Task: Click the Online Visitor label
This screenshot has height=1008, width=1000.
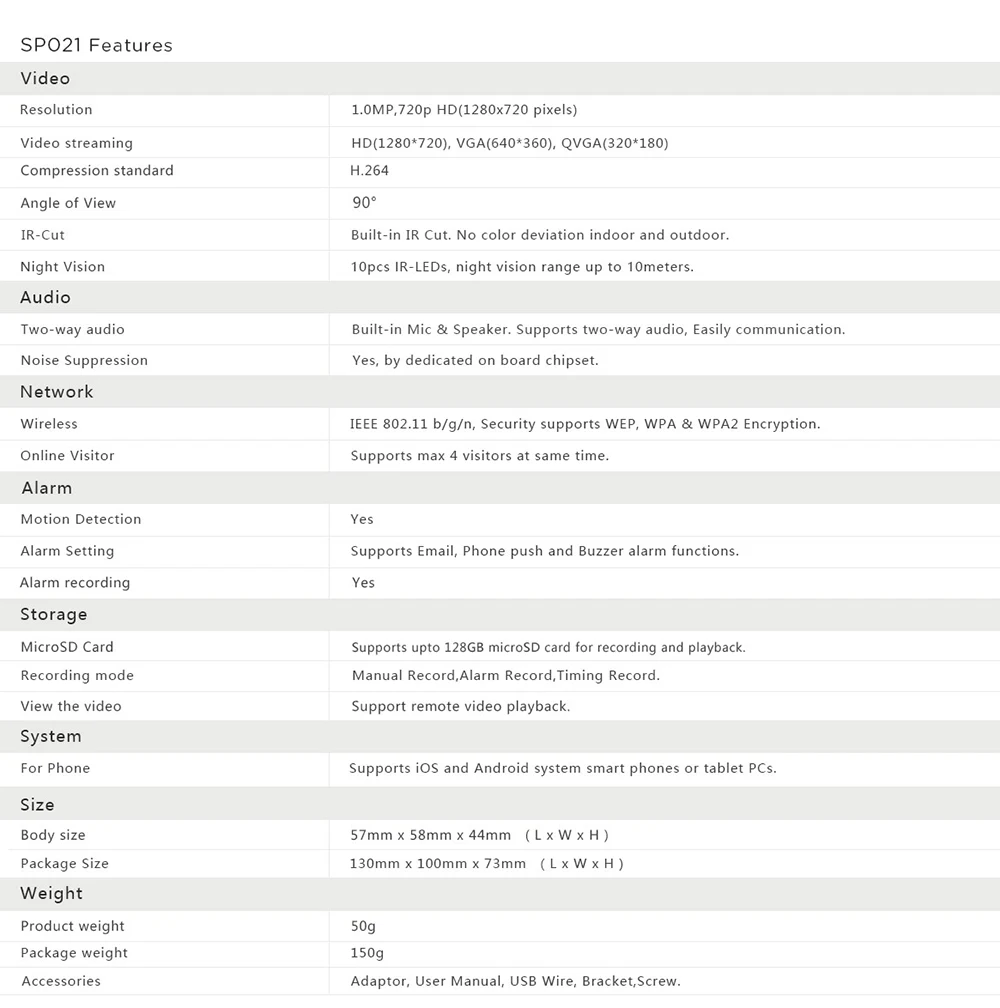Action: click(67, 456)
